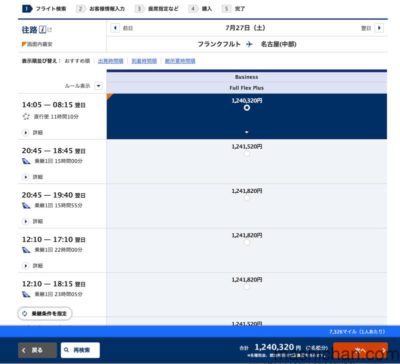
Task: Sort flights by arrival time link
Action: (144, 61)
